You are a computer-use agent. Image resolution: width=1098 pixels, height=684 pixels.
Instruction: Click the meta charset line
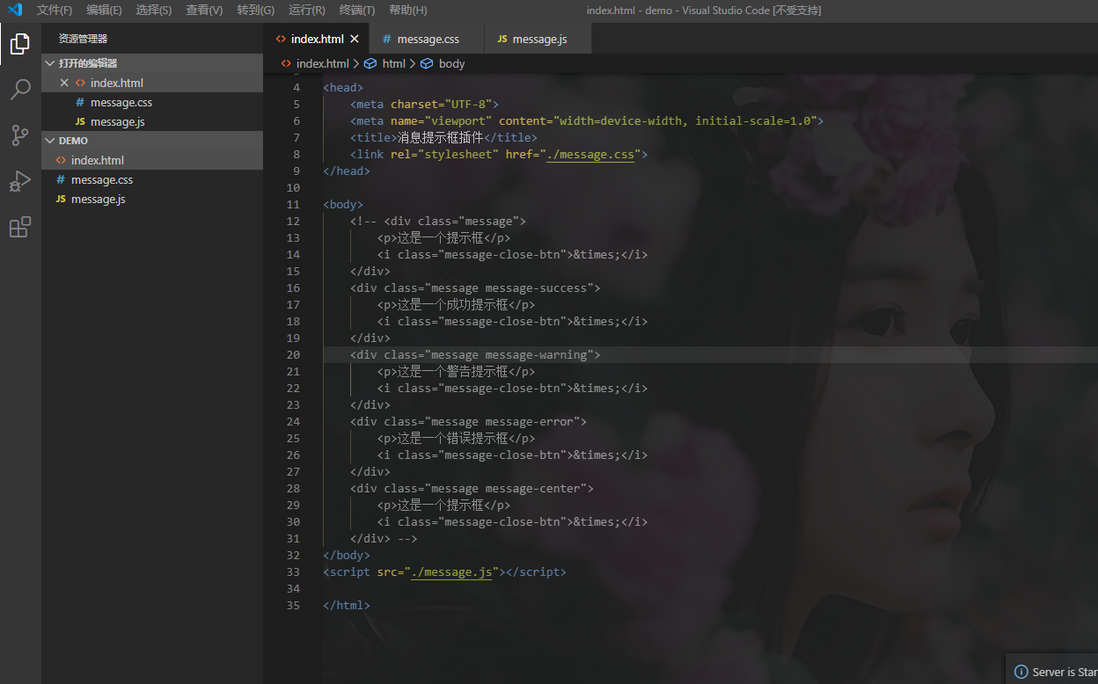pos(424,104)
